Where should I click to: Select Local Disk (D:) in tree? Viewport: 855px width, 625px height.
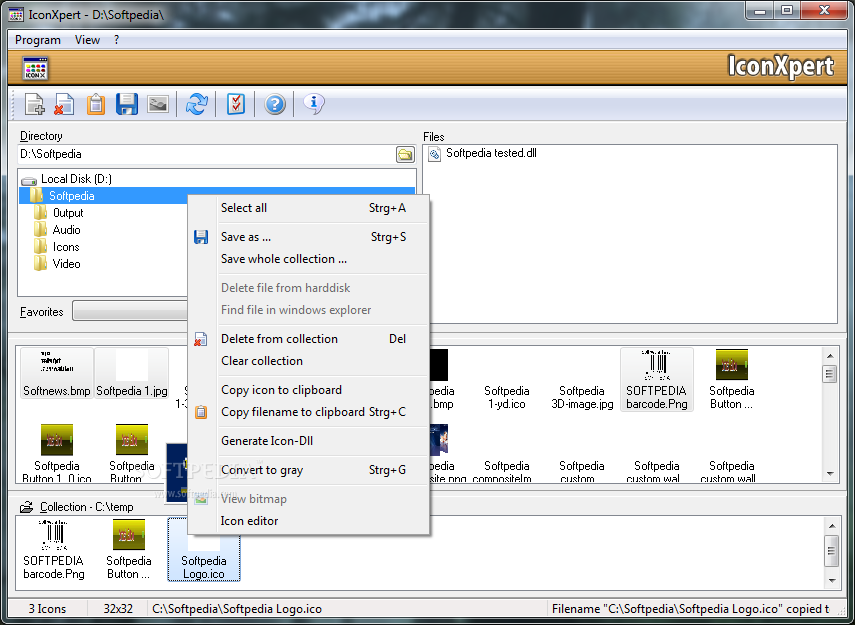pyautogui.click(x=76, y=179)
